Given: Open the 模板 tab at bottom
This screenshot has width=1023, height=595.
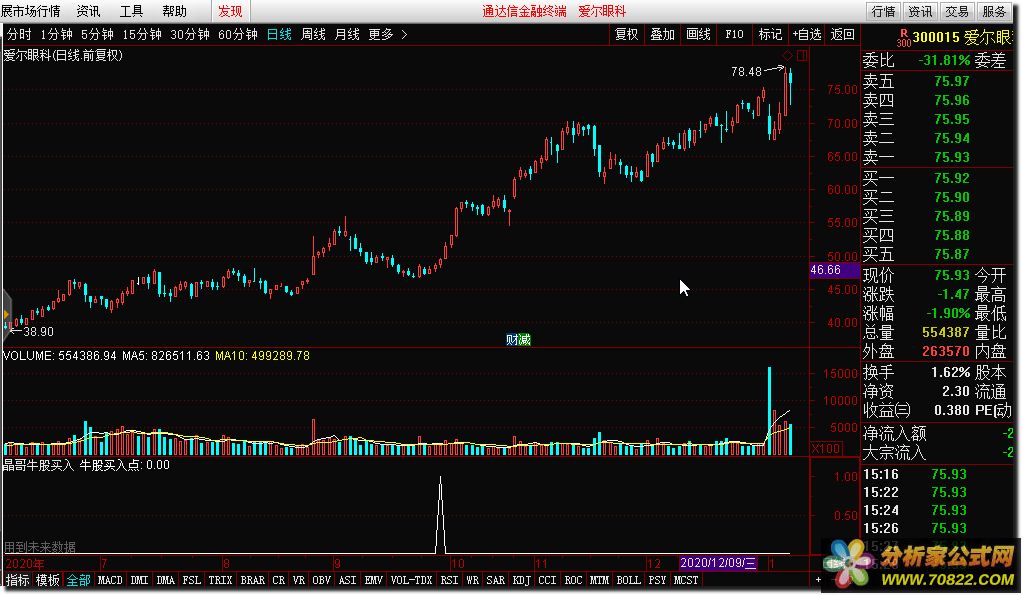Looking at the screenshot, I should coord(48,580).
